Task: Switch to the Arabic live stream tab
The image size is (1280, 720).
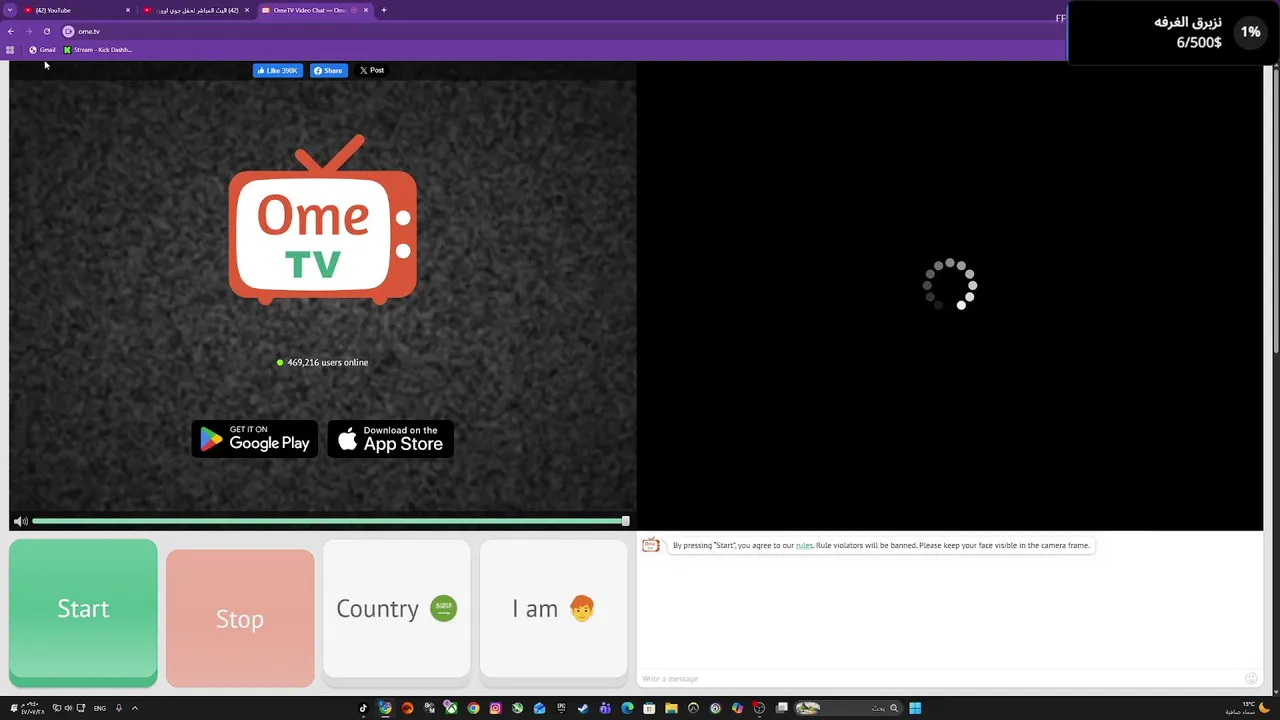Action: [x=197, y=10]
